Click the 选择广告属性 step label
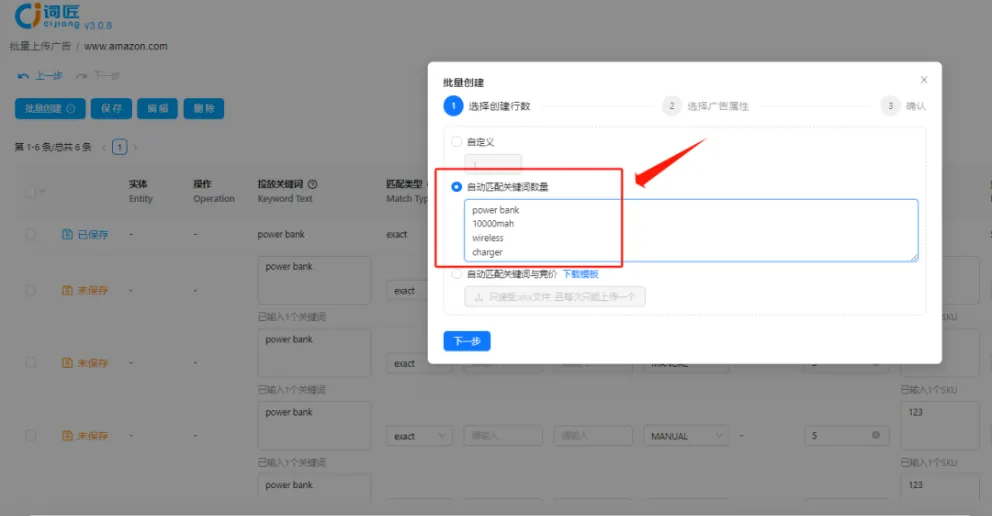This screenshot has width=993, height=516. pos(718,106)
